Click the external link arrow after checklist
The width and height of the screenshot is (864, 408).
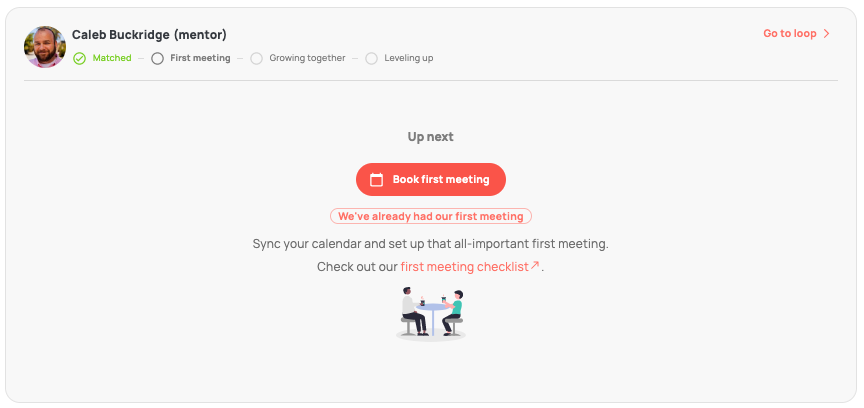pos(534,265)
